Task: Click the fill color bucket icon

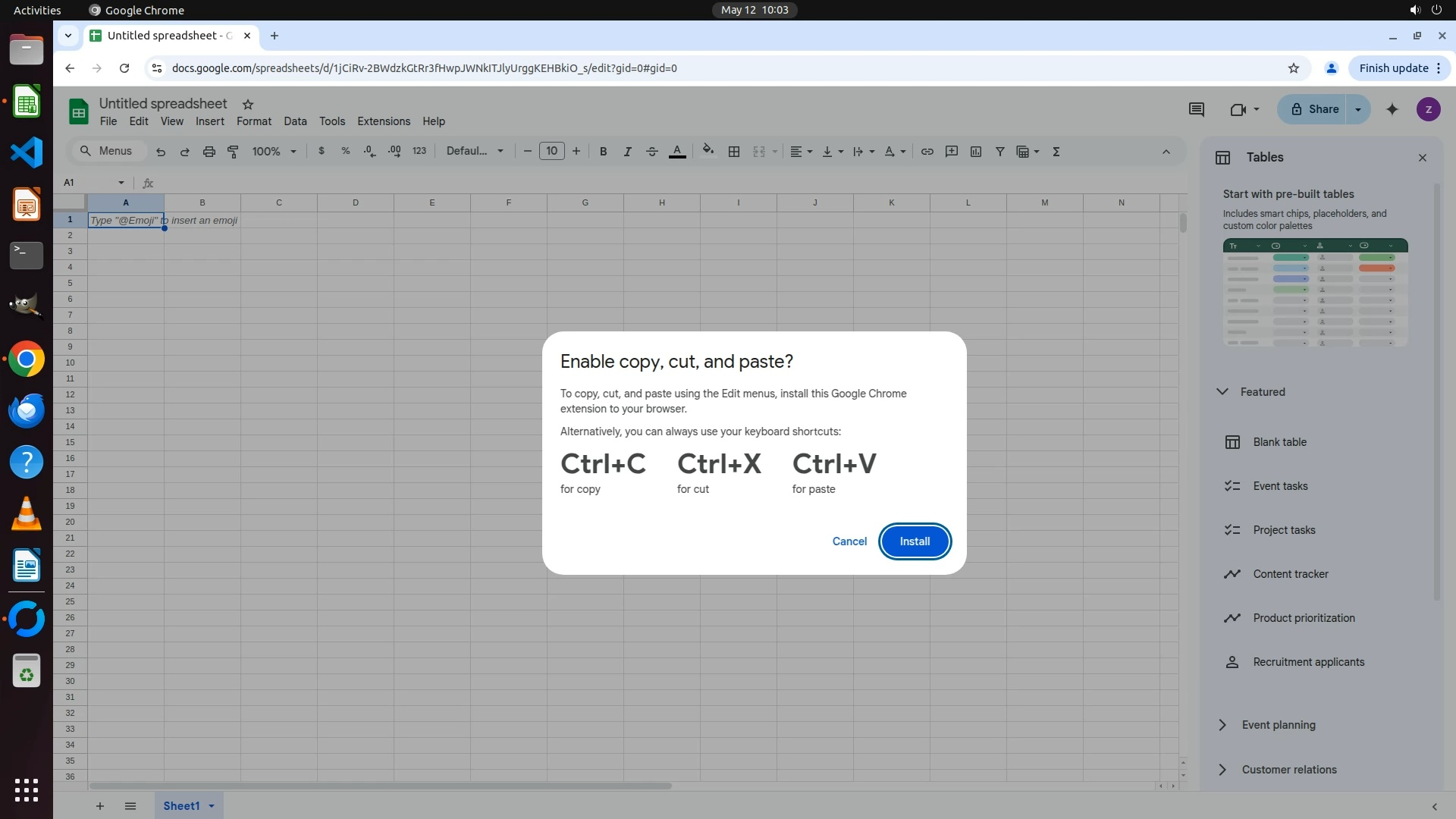Action: tap(708, 150)
